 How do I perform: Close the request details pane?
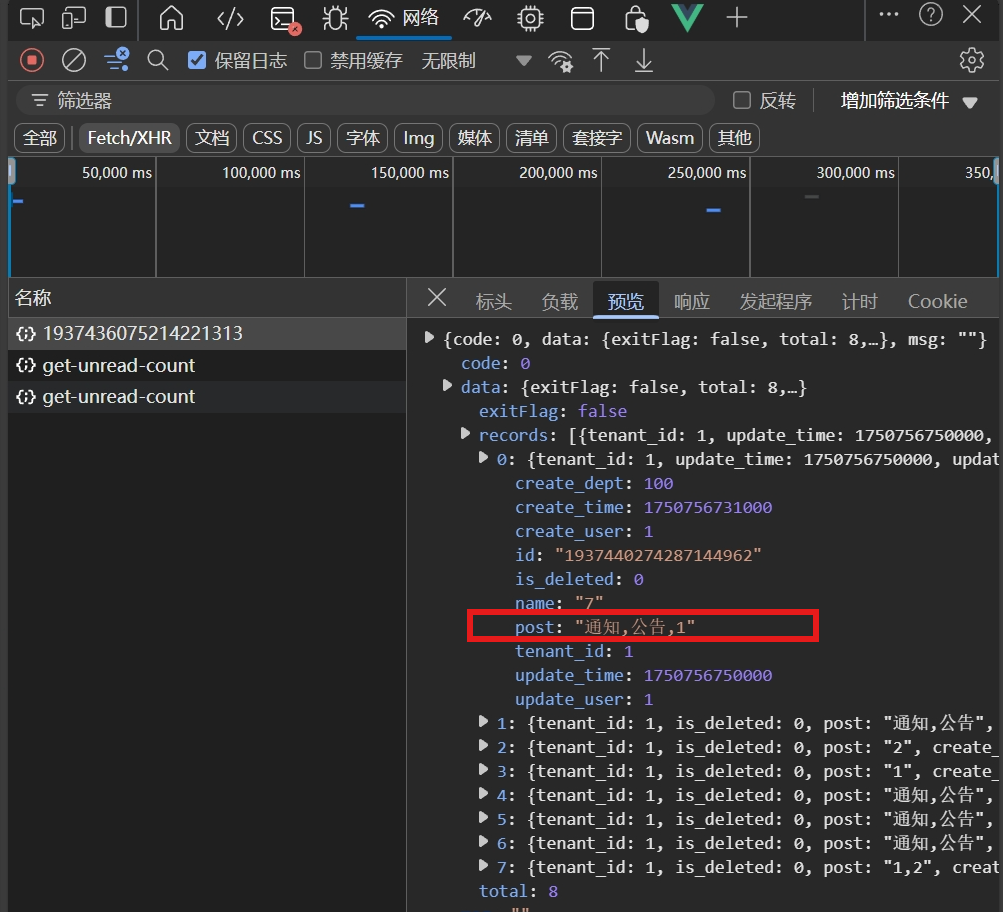click(437, 297)
